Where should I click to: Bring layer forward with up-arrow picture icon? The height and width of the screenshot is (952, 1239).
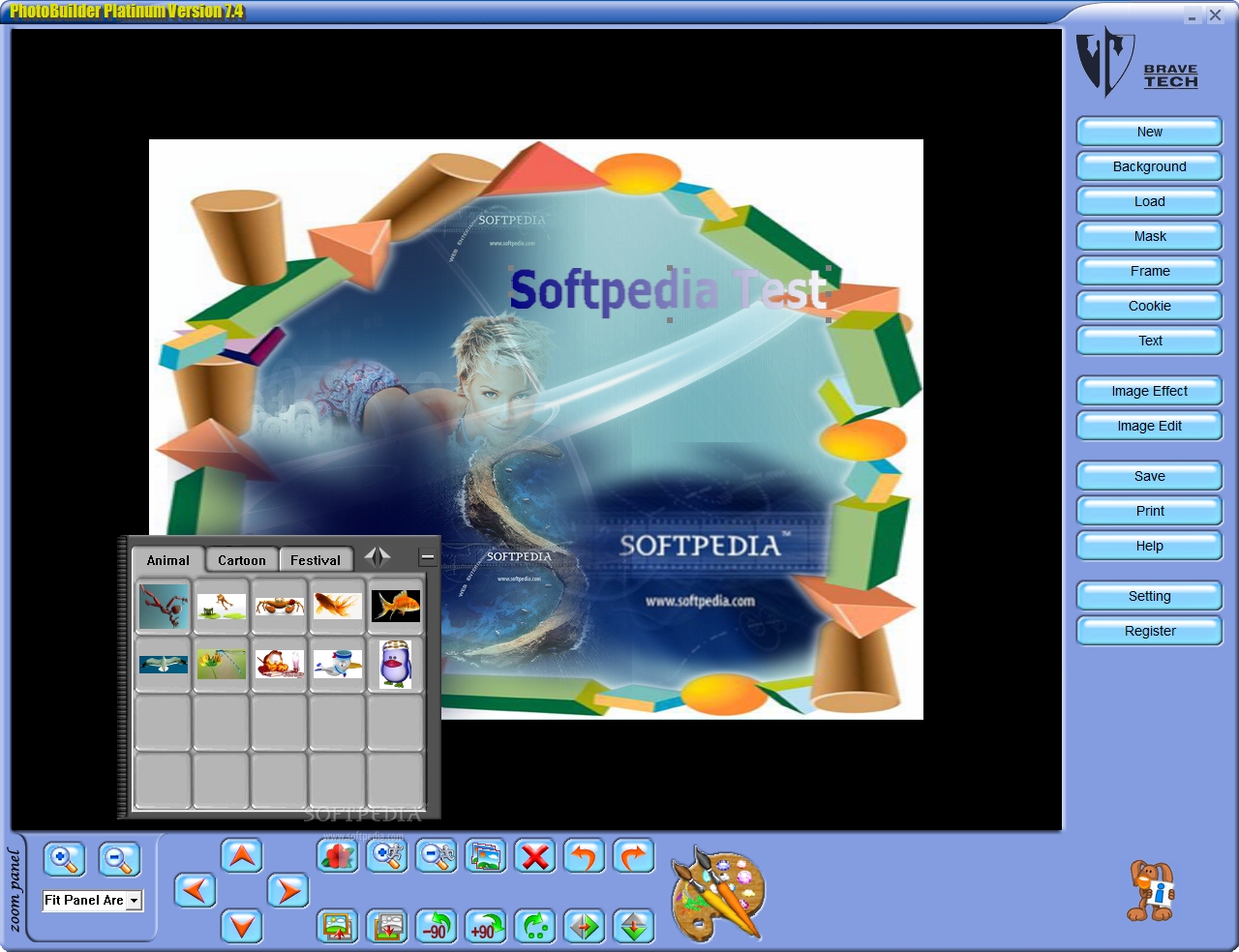[338, 926]
